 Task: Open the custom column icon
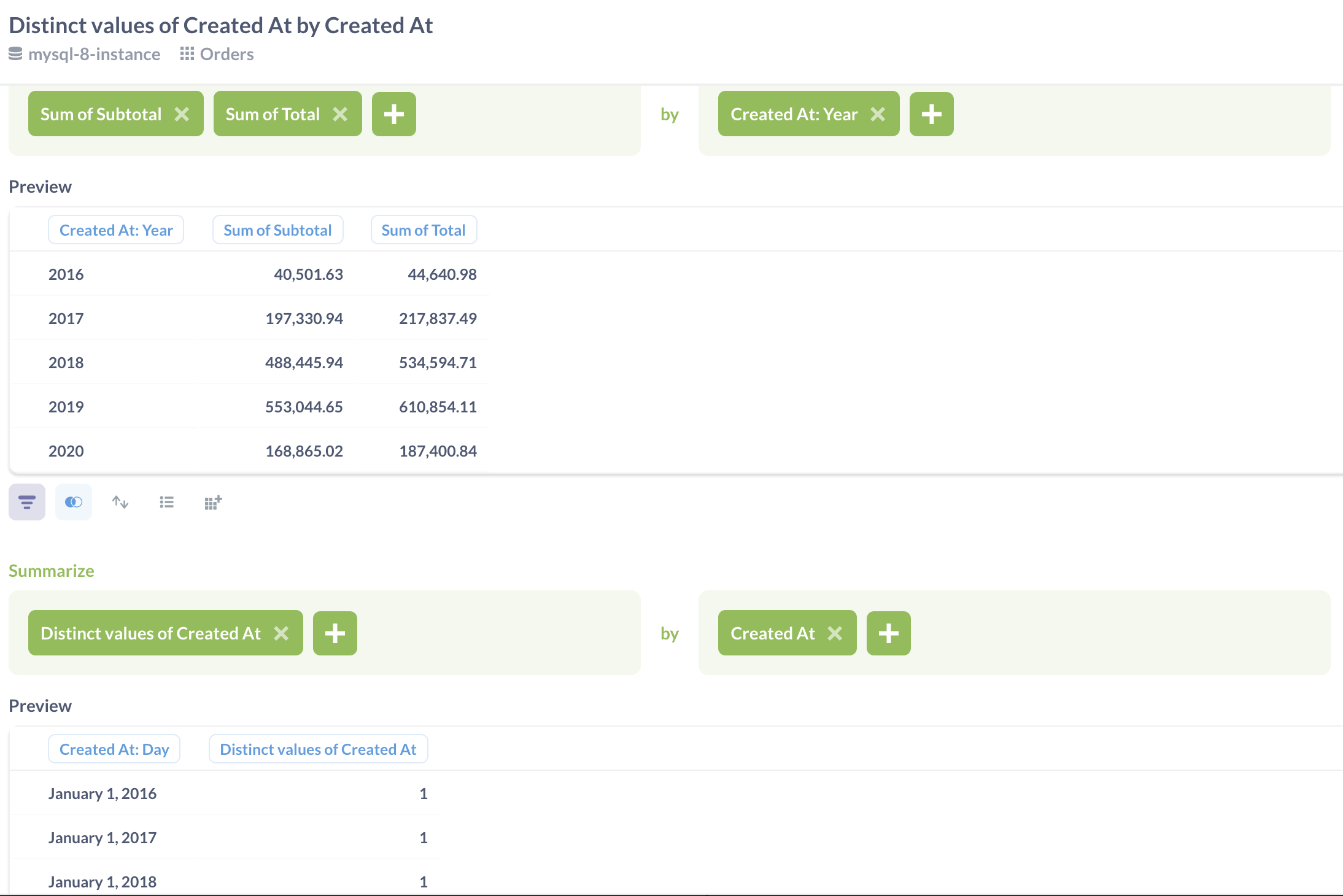(x=213, y=502)
